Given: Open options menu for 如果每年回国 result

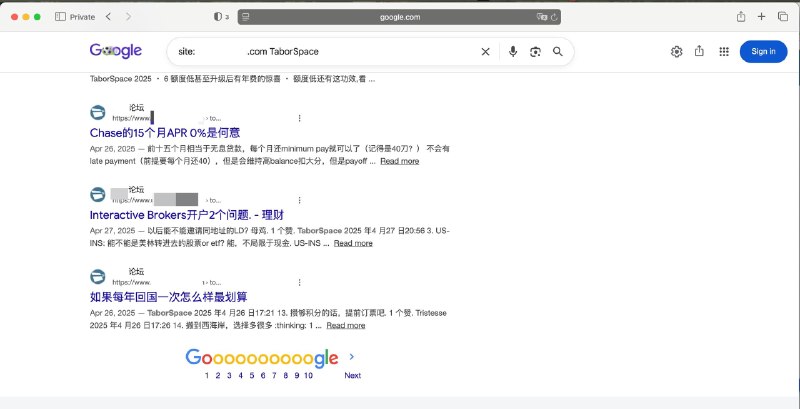Looking at the screenshot, I should pos(299,282).
